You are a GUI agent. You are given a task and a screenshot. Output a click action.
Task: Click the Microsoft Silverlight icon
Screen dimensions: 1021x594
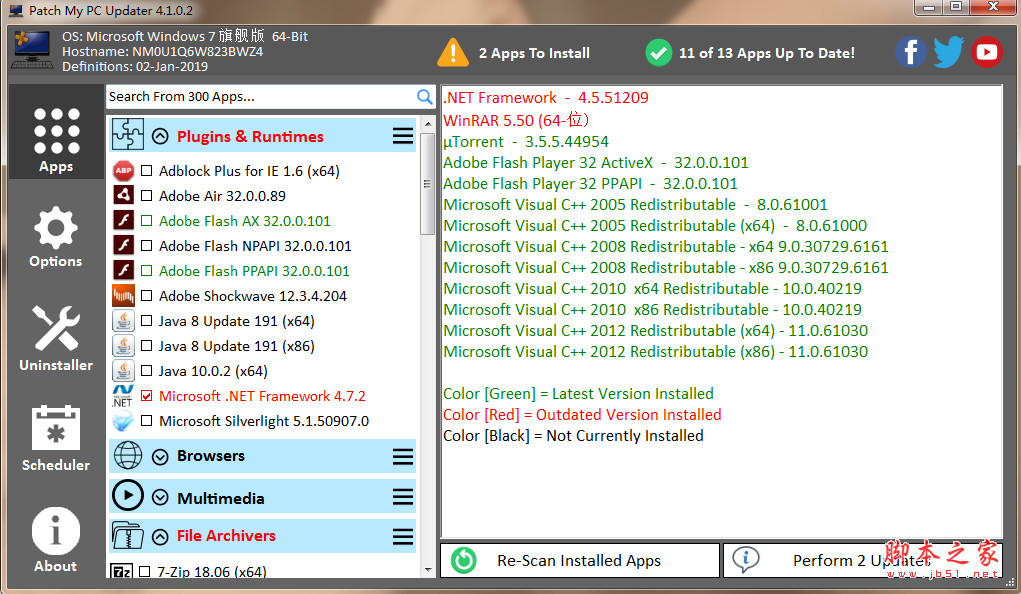[x=123, y=421]
